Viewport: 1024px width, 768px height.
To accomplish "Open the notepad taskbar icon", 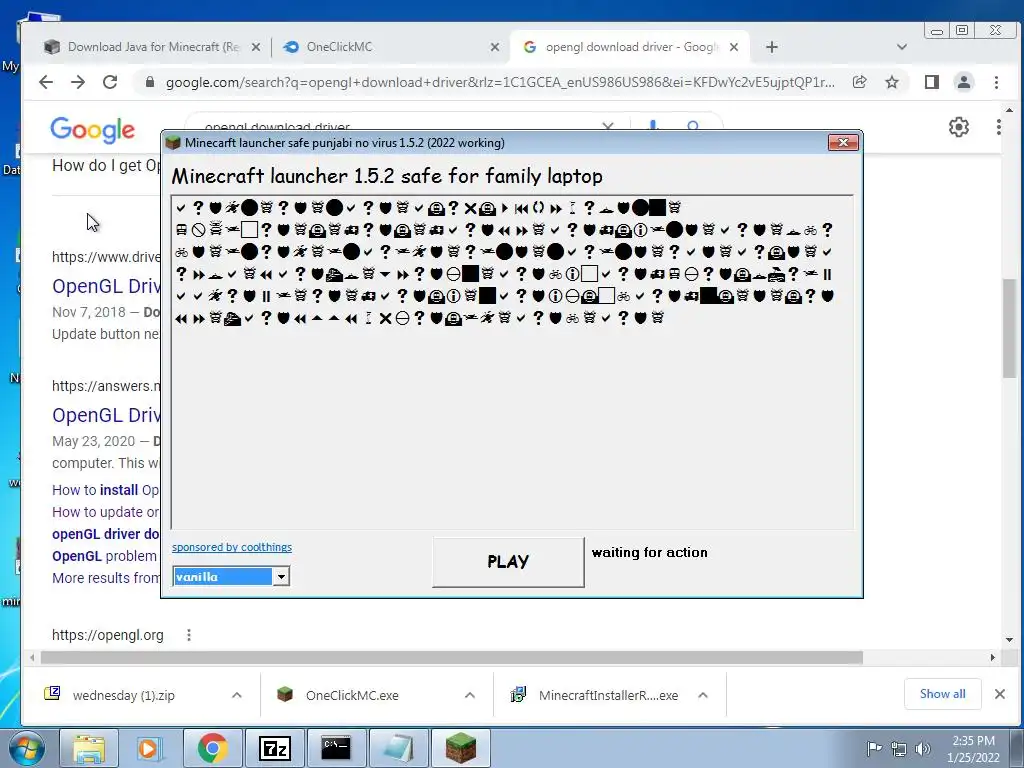I will pos(398,748).
